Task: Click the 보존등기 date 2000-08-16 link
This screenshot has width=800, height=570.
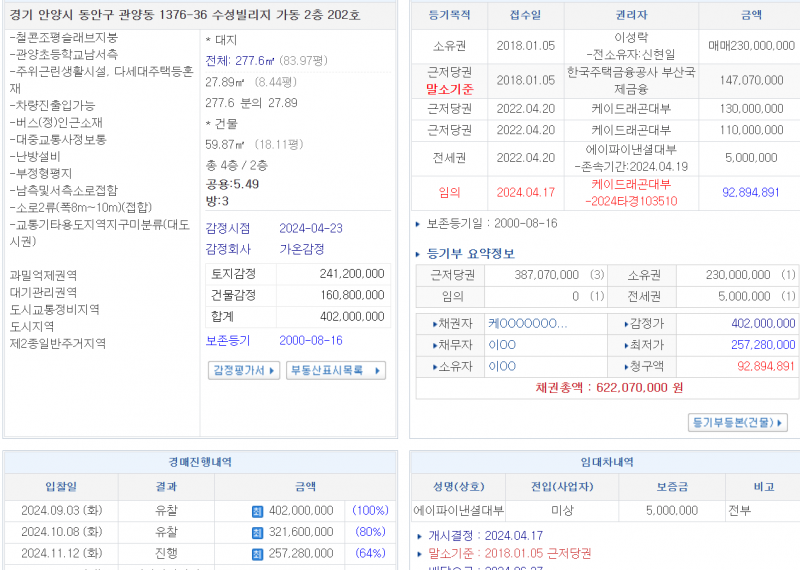Action: tap(311, 340)
